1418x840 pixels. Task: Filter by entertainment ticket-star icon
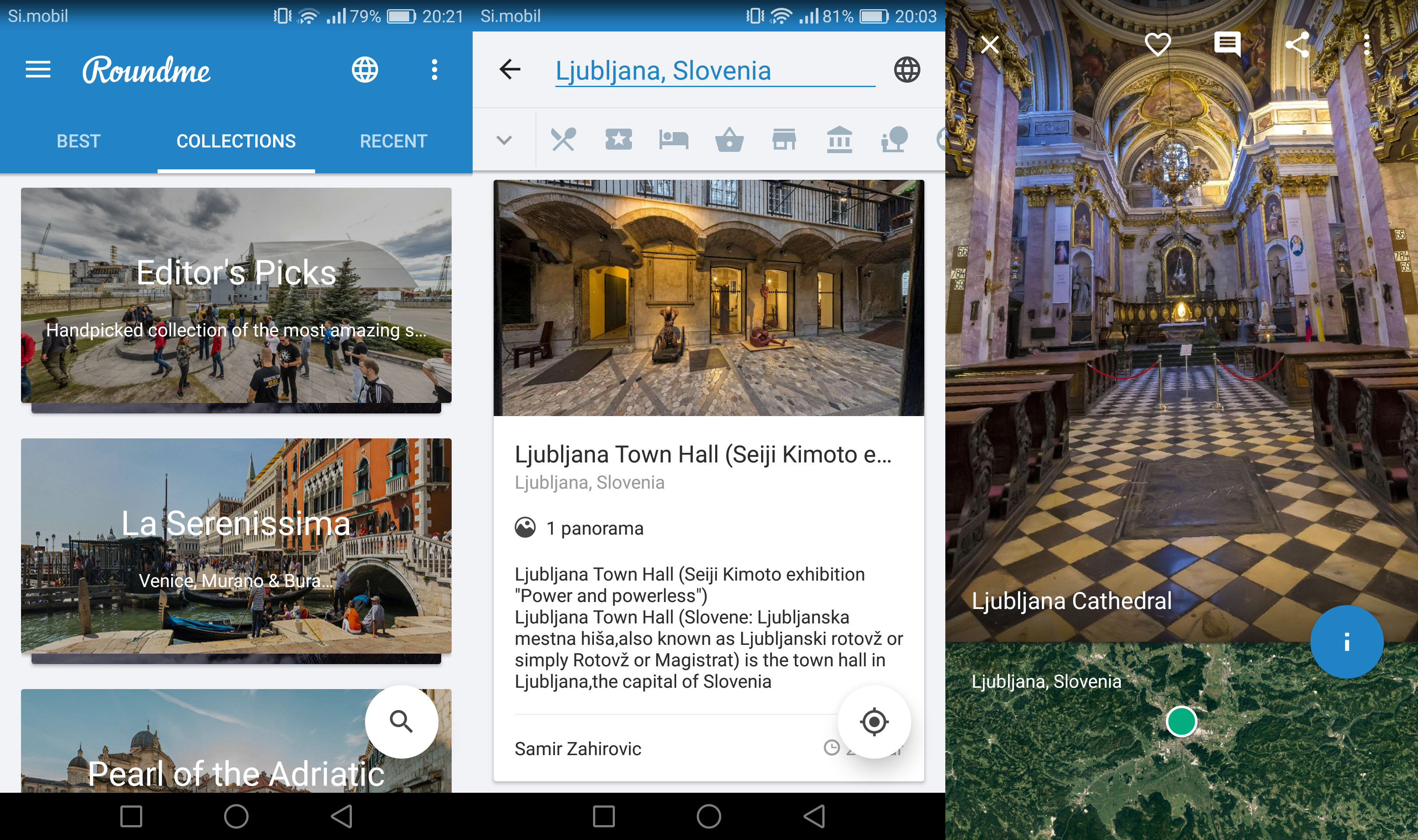click(x=618, y=139)
